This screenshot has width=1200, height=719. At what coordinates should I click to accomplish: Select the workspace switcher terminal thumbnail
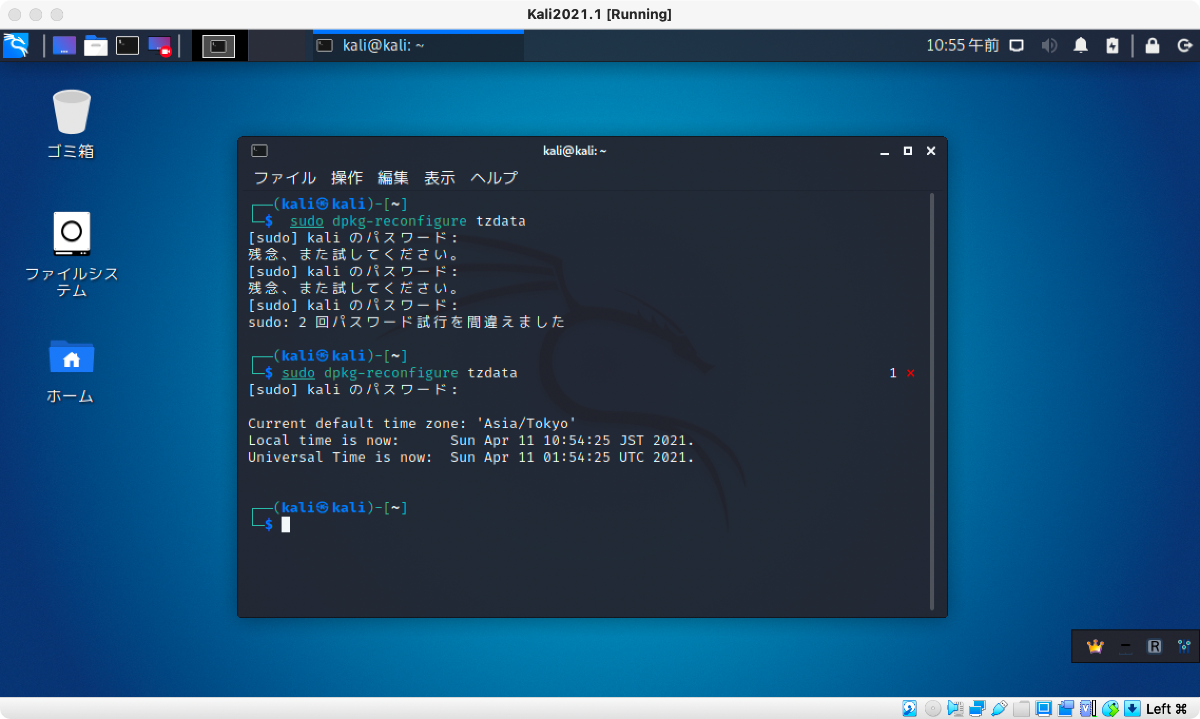(219, 45)
